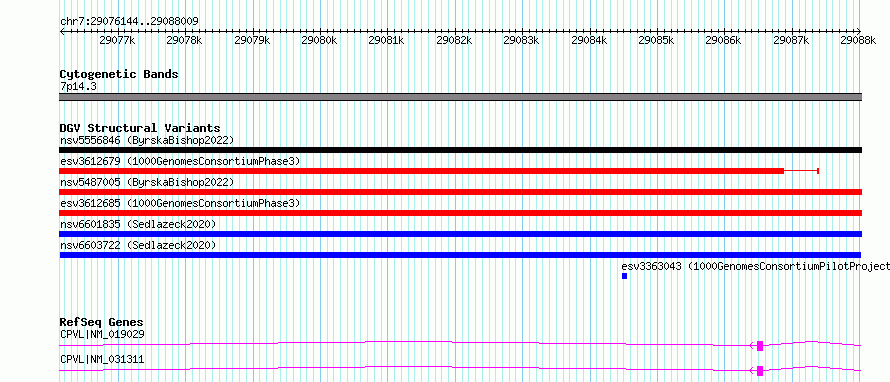Select the Cytogenetic Bands track title
The image size is (890, 382).
pos(119,74)
